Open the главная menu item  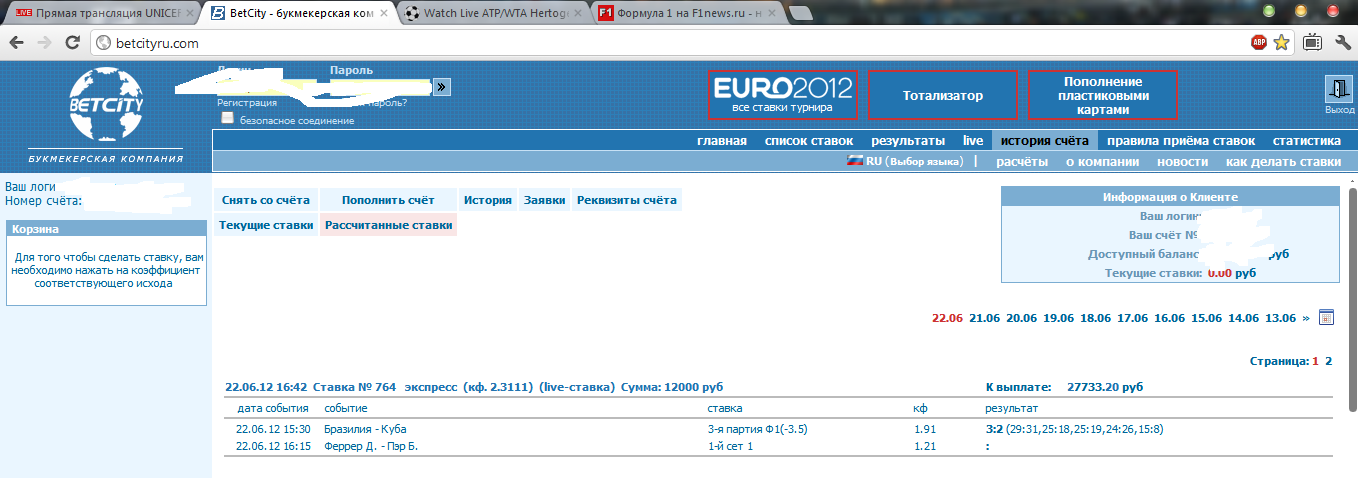[722, 141]
